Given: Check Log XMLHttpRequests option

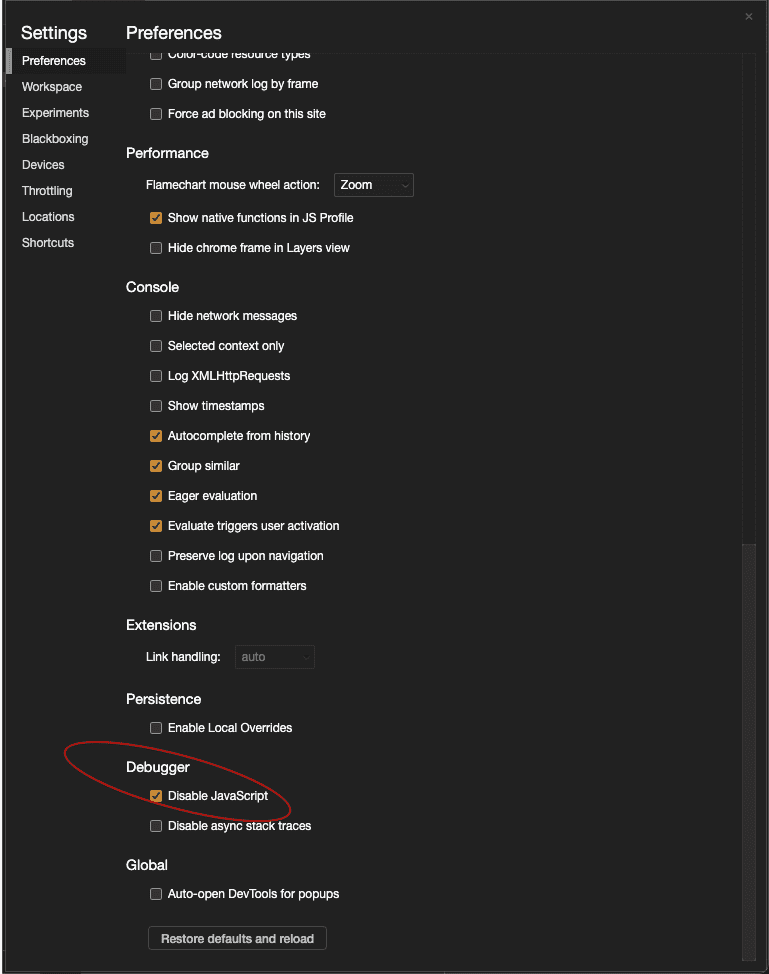Looking at the screenshot, I should pyautogui.click(x=156, y=376).
